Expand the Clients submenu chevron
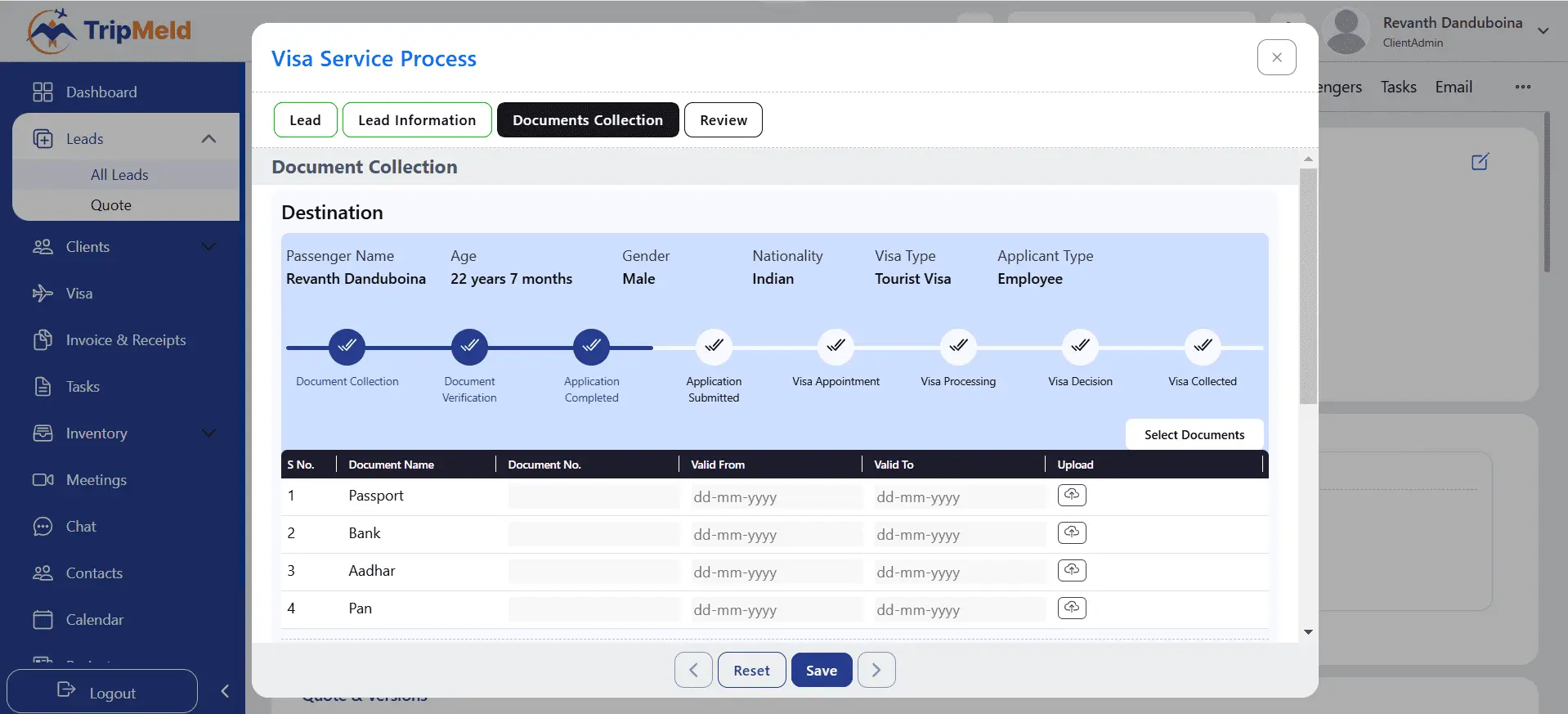The height and width of the screenshot is (714, 1568). (x=208, y=247)
